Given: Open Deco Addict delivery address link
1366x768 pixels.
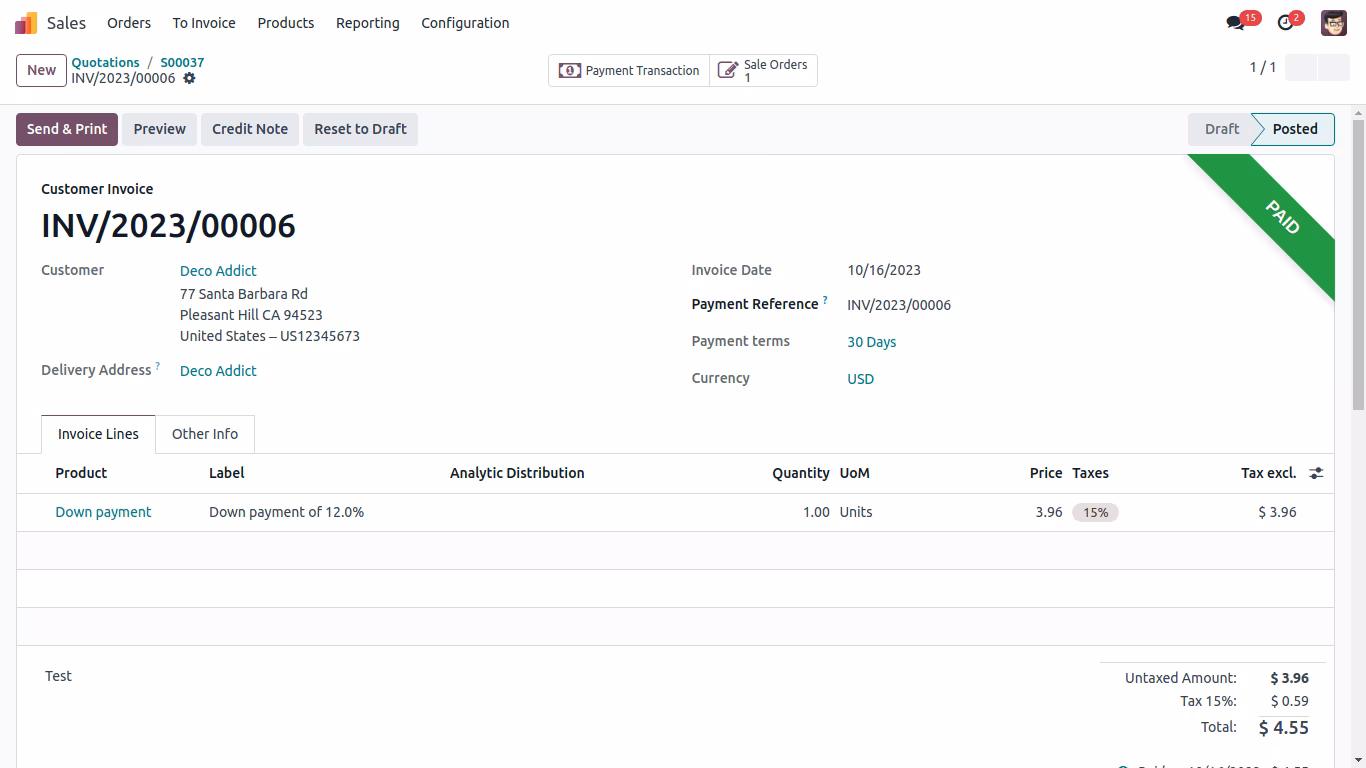Looking at the screenshot, I should coord(218,371).
